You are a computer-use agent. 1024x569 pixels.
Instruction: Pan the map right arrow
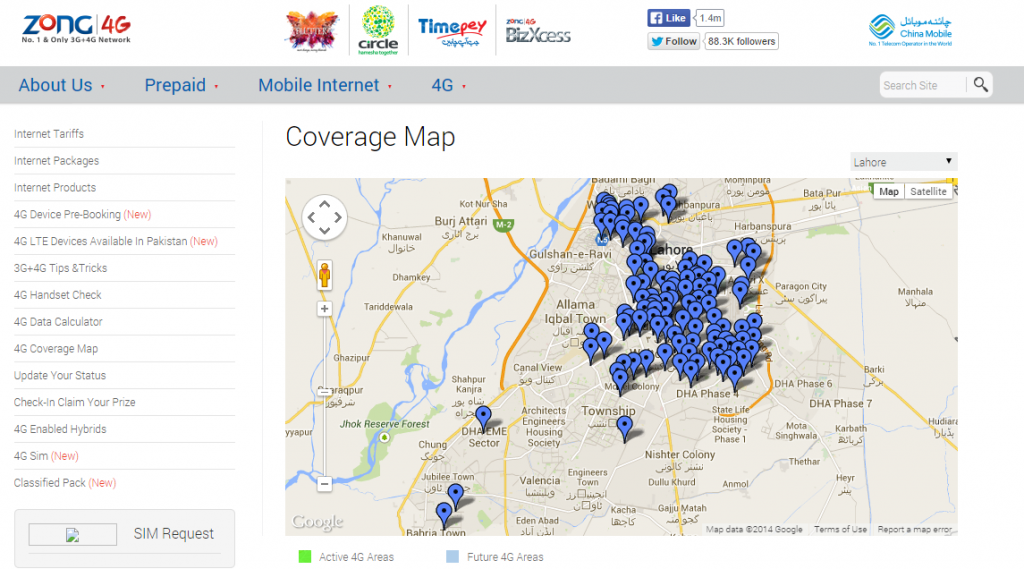pos(338,218)
